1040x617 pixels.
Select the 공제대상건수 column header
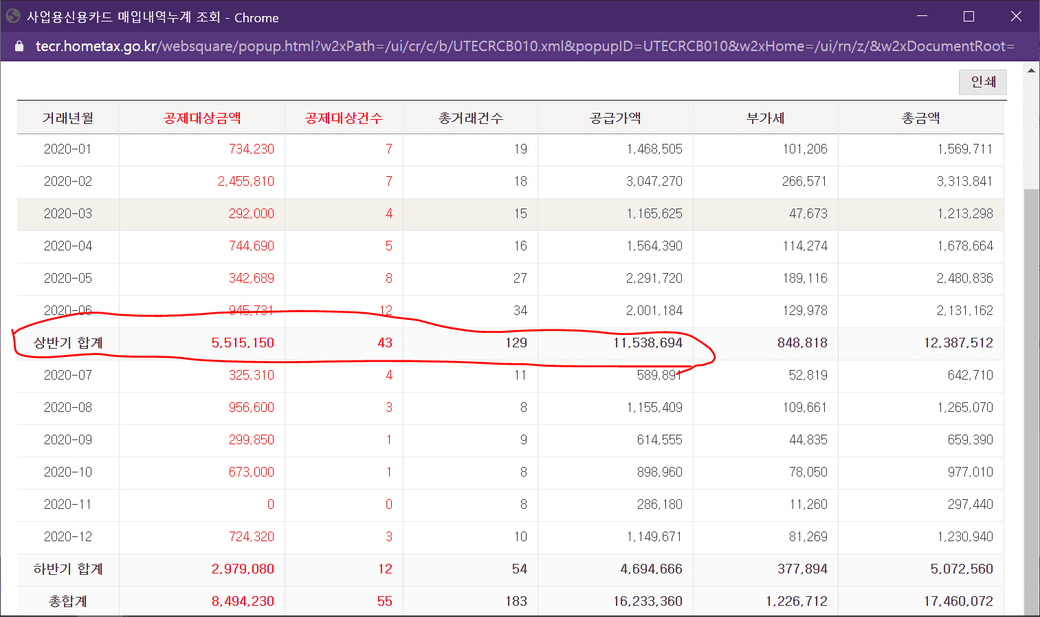click(344, 118)
